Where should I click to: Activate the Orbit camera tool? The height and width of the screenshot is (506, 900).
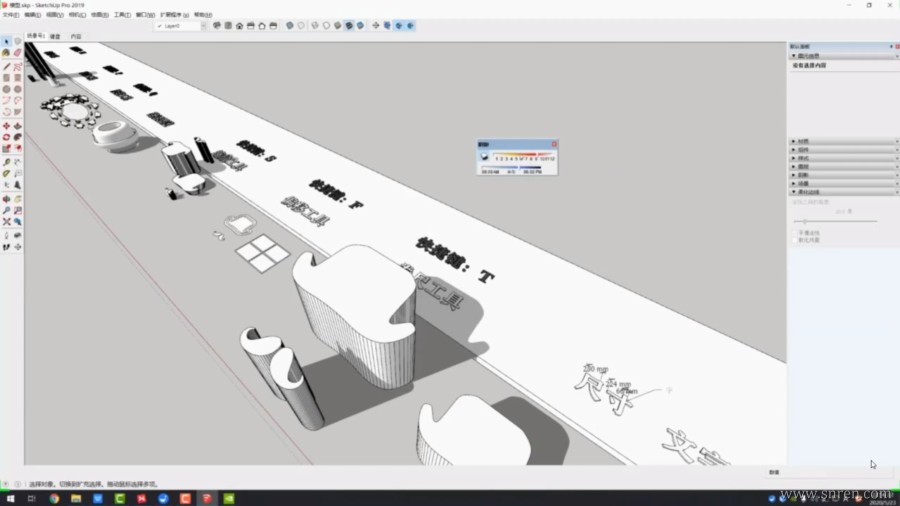pyautogui.click(x=6, y=198)
